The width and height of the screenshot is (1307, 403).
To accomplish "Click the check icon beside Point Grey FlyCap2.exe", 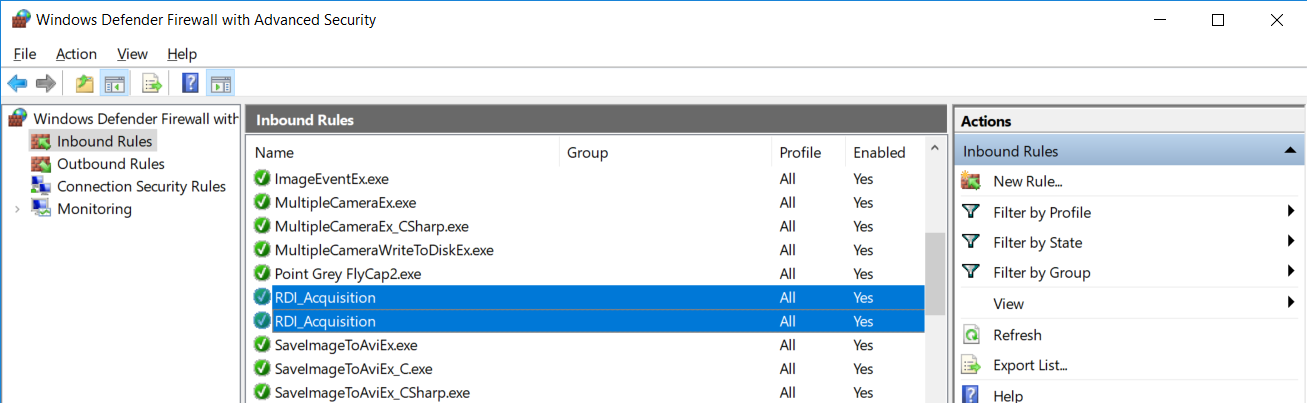I will pyautogui.click(x=262, y=273).
